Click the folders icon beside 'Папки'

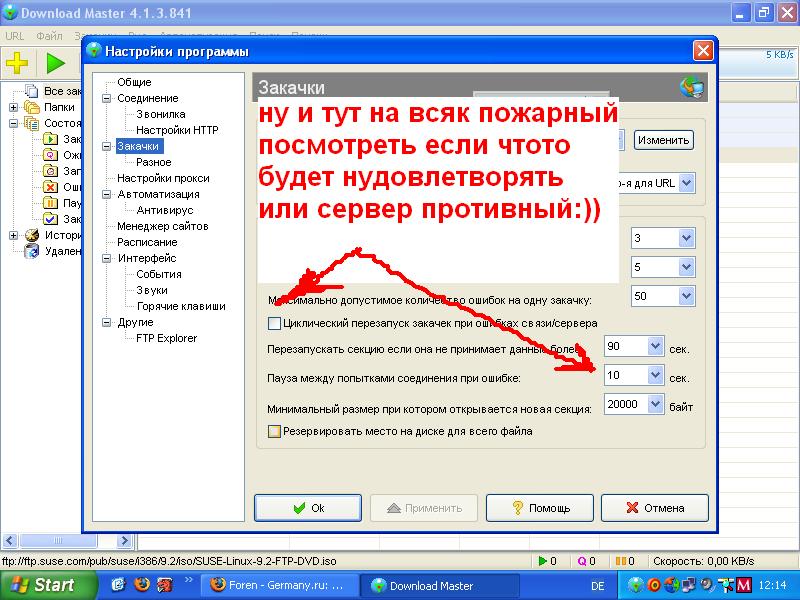32,107
